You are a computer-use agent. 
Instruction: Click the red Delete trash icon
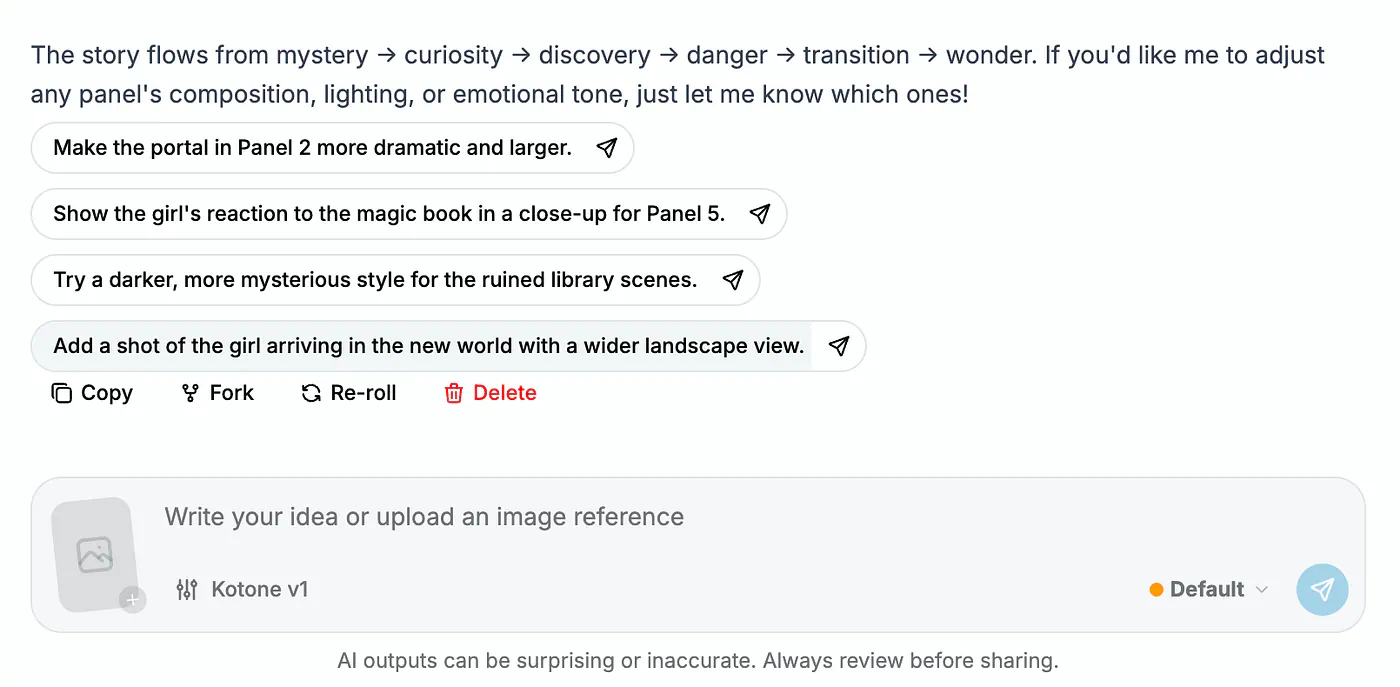(454, 393)
